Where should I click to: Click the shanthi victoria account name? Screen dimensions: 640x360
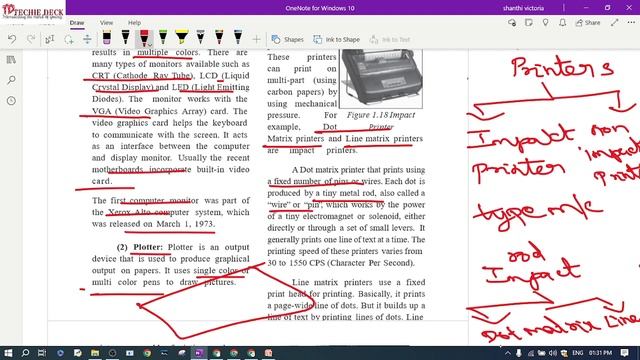523,8
